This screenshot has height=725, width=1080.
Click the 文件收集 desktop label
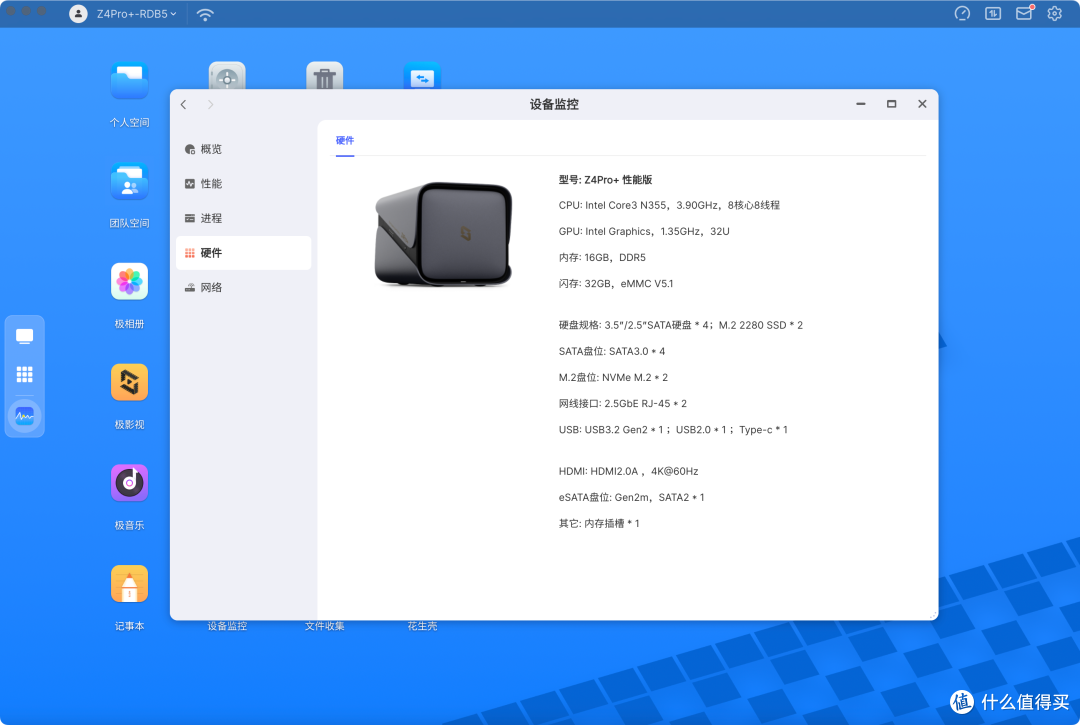[324, 626]
